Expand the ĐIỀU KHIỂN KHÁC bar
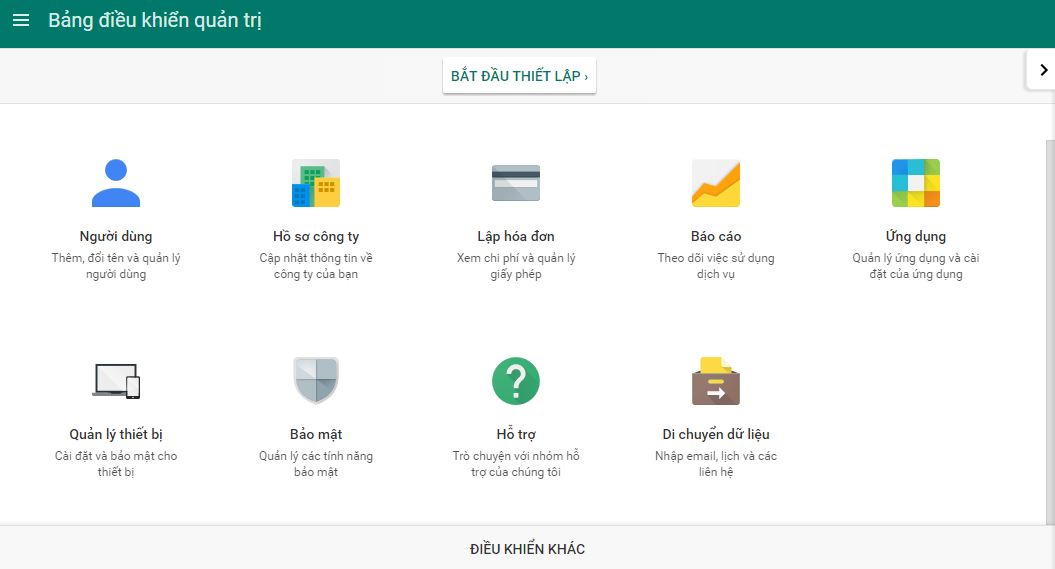1055x569 pixels. [528, 549]
